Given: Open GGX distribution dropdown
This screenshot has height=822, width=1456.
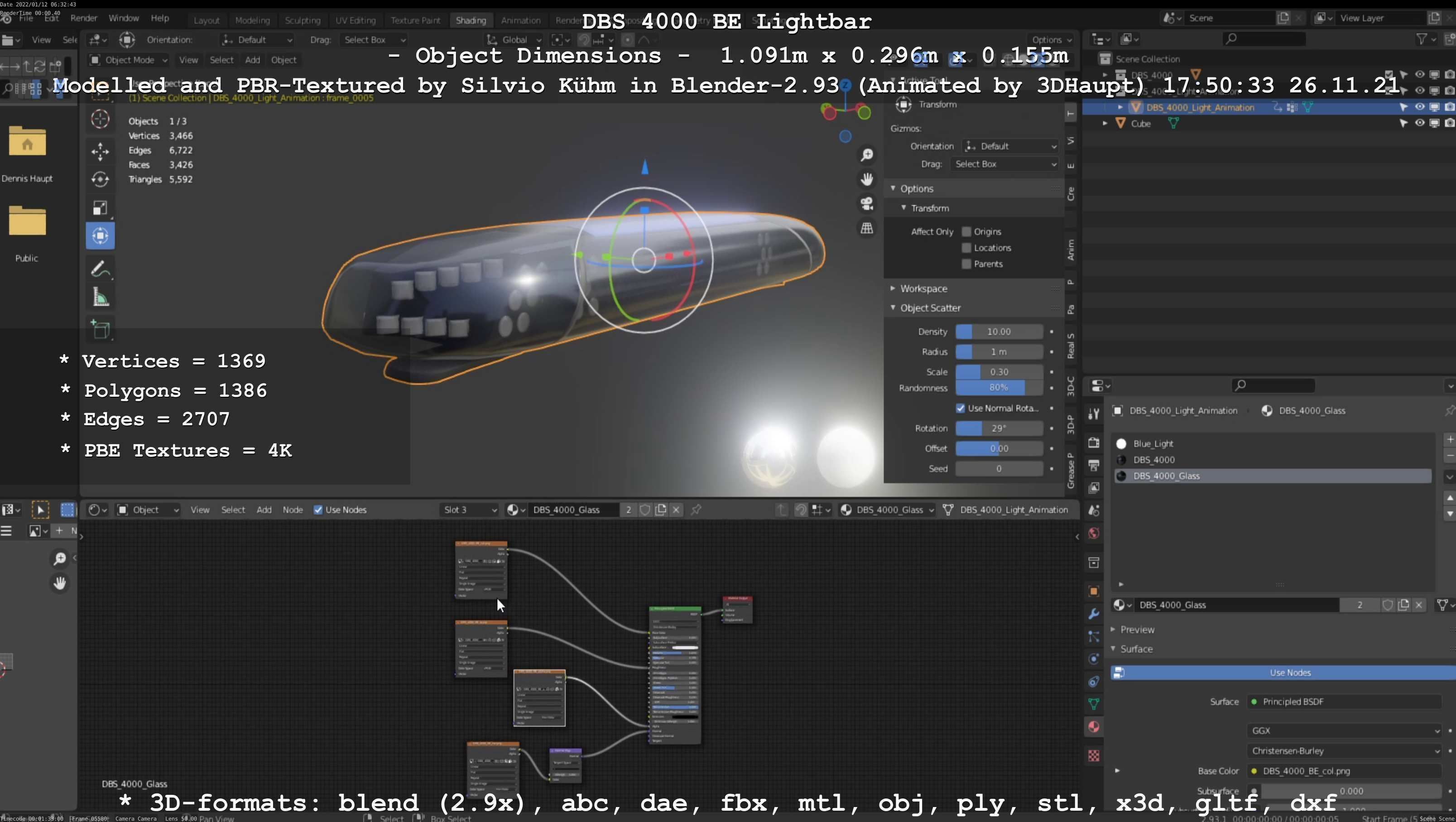Looking at the screenshot, I should click(1344, 731).
